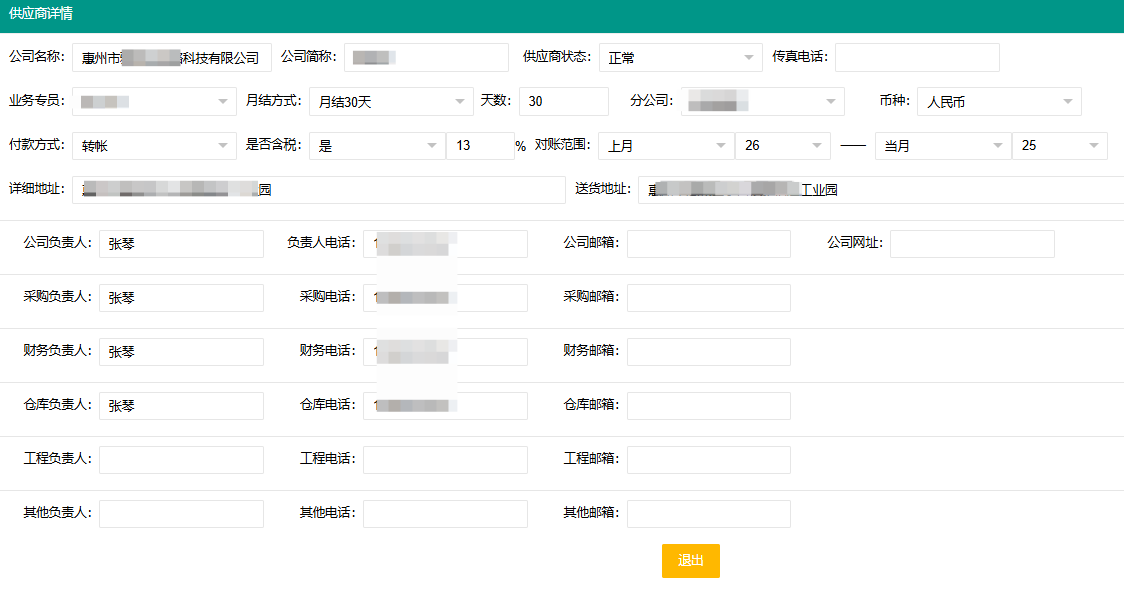The width and height of the screenshot is (1124, 597).
Task: Expand the 付款方式 payment dropdown showing 转帐
Action: tap(153, 145)
